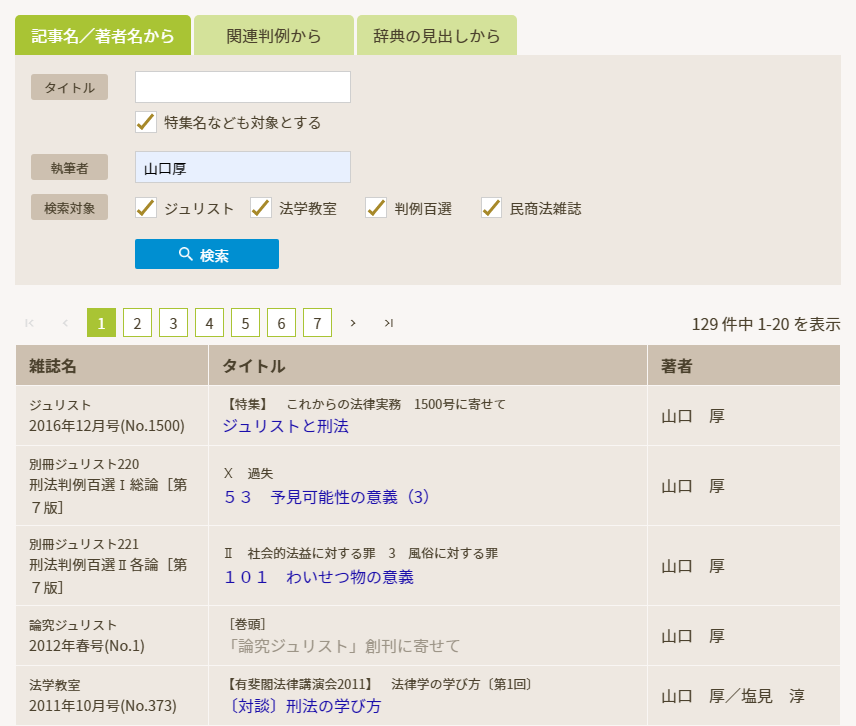Advance to next page arrow
The height and width of the screenshot is (726, 856).
click(x=353, y=323)
